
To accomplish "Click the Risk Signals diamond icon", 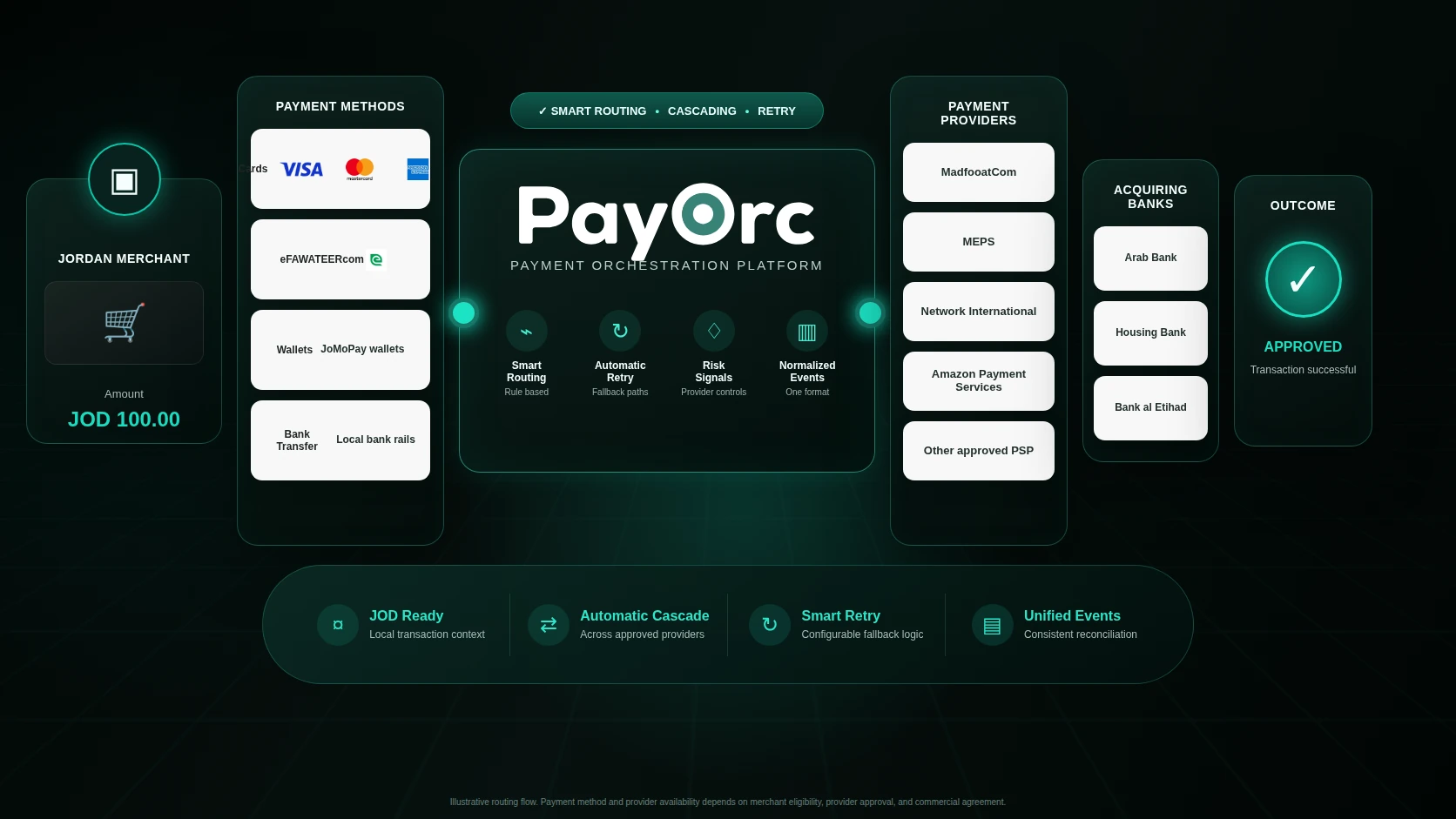I will (714, 332).
